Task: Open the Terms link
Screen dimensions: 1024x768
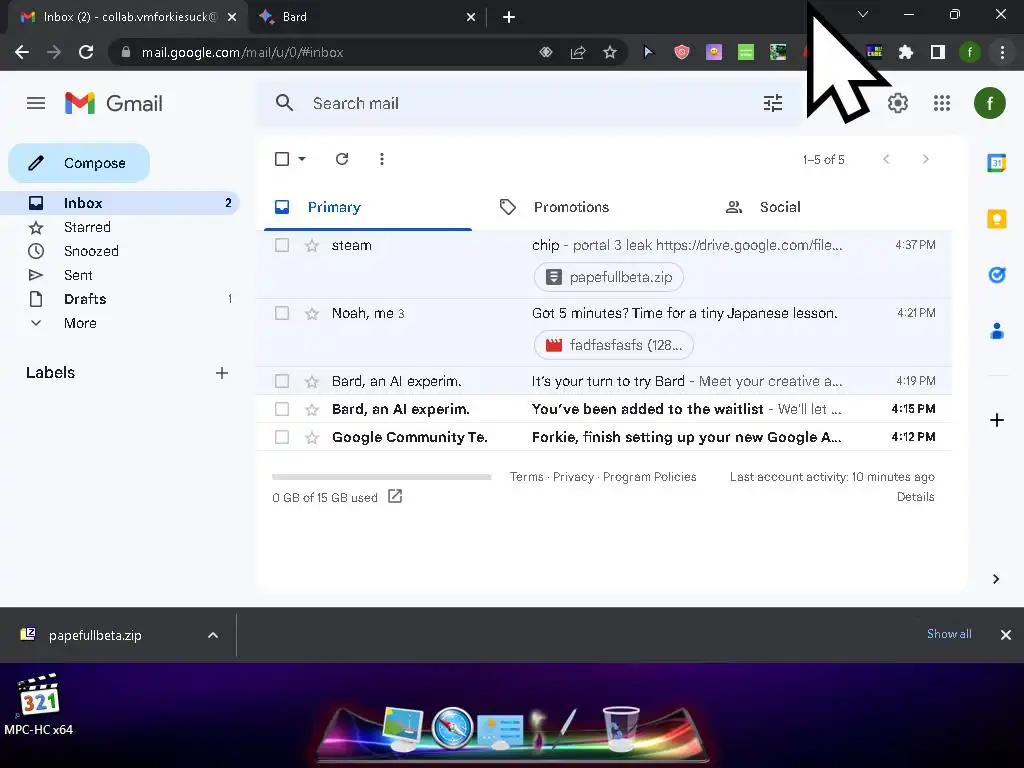Action: [x=526, y=477]
